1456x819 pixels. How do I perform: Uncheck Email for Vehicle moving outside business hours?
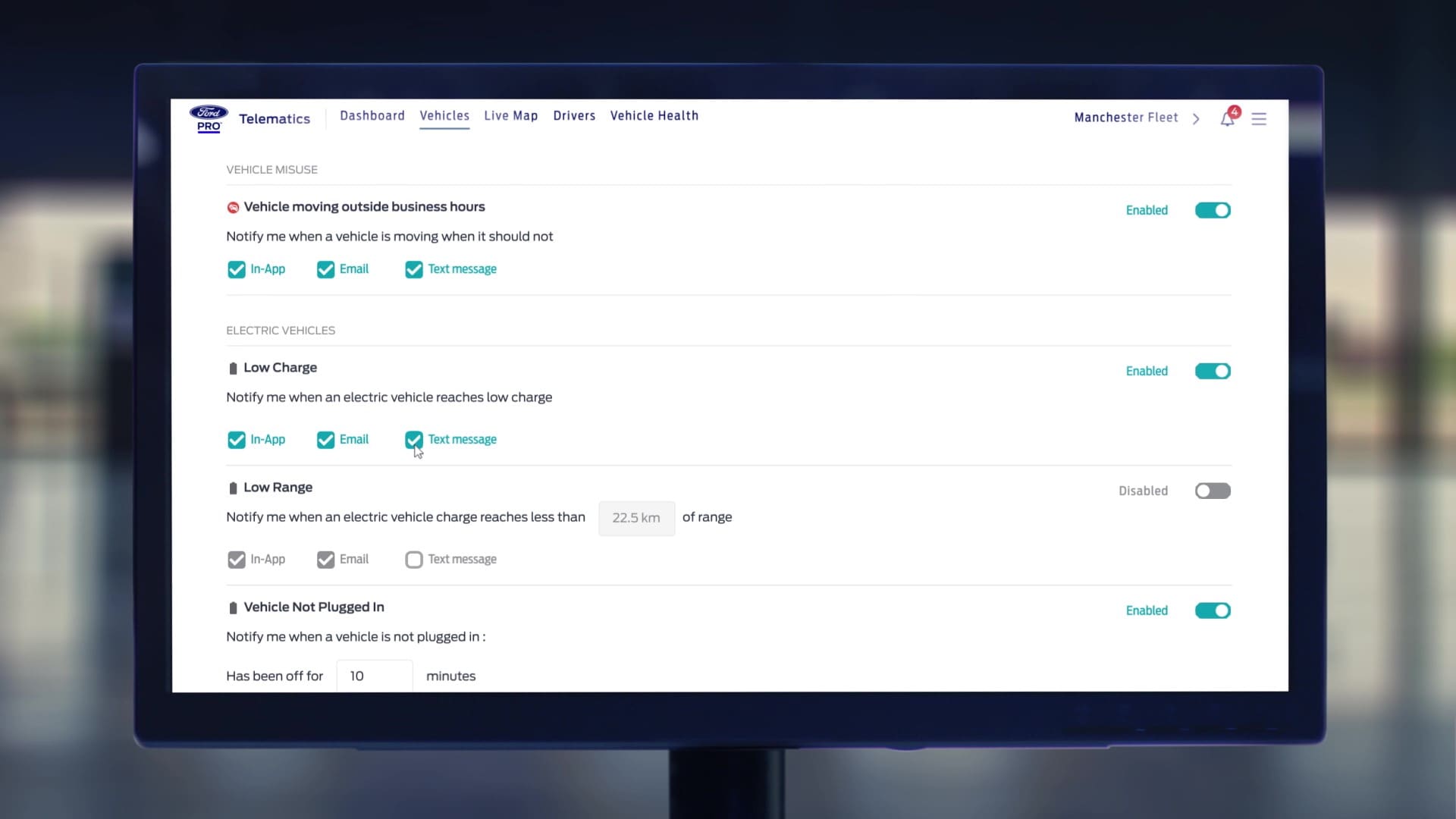[325, 269]
